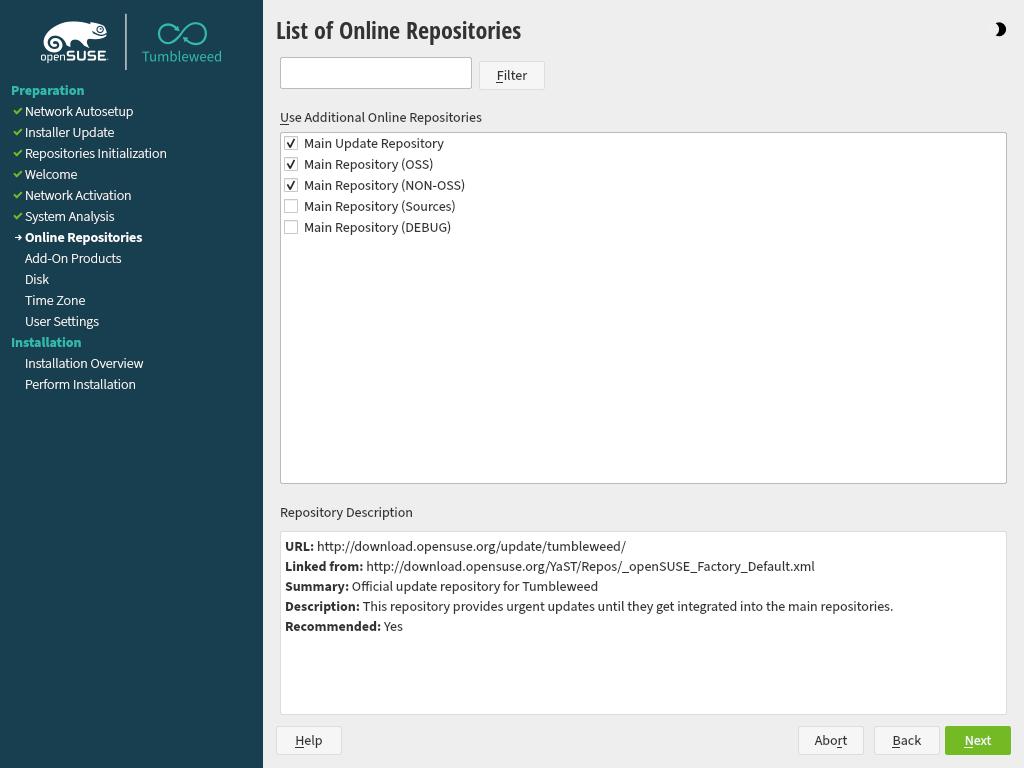Click 'Repositories Initialization' step

95,153
